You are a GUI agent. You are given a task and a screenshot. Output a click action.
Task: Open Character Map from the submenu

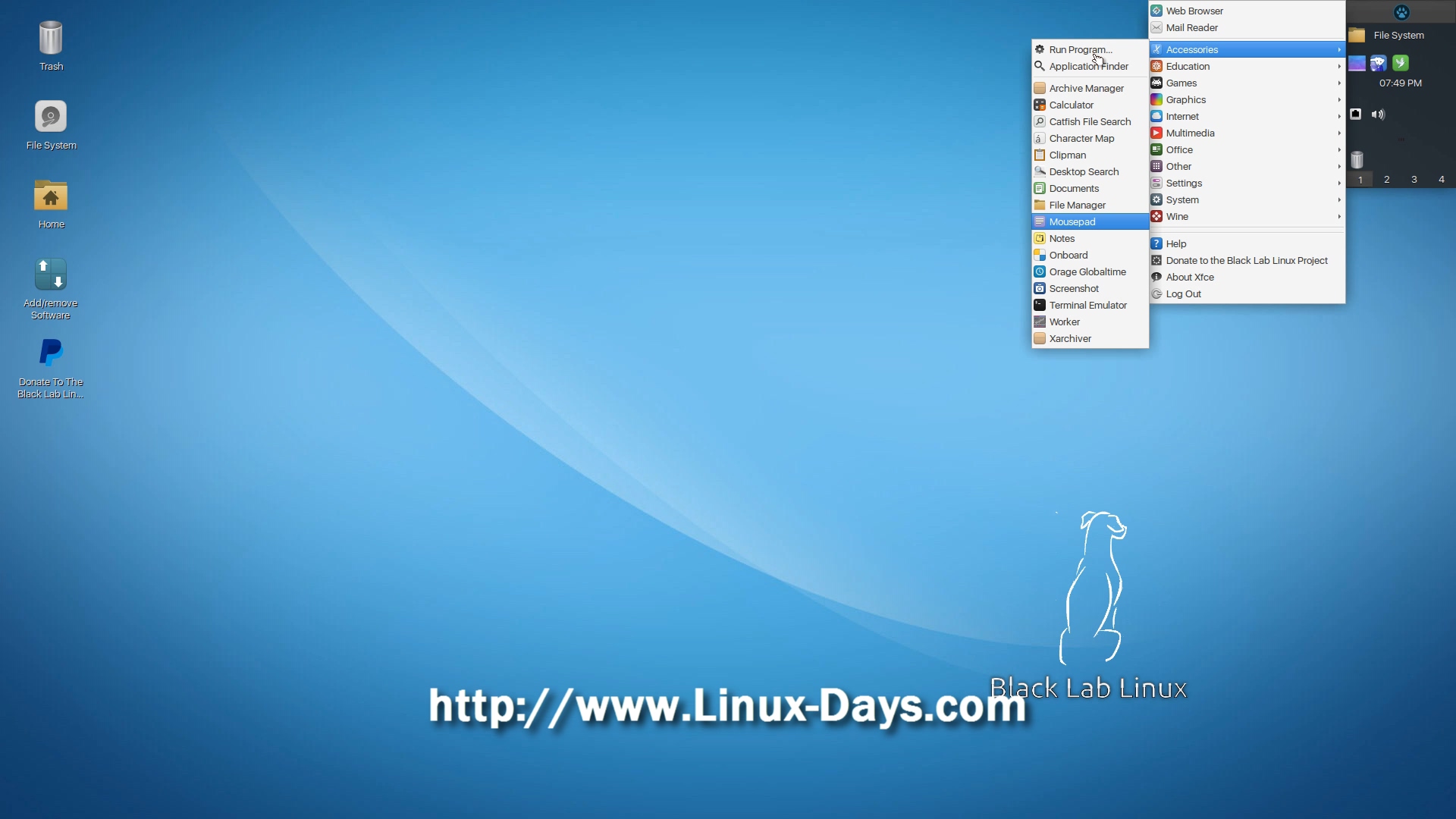[1090, 139]
